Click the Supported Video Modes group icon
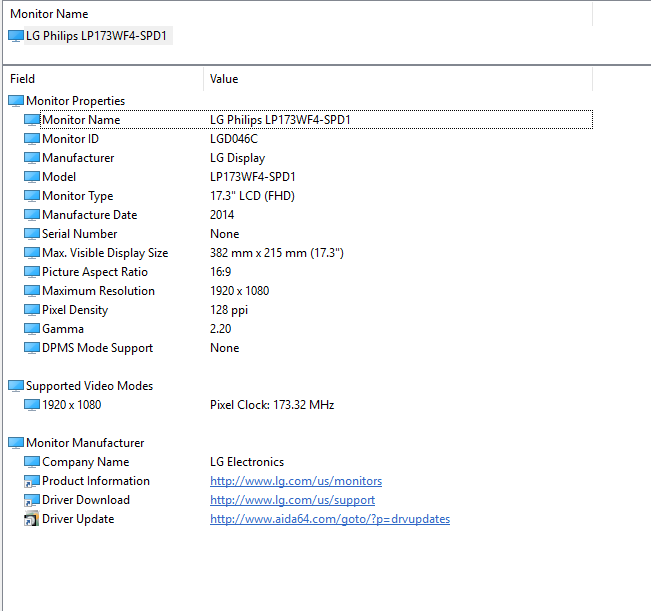The image size is (651, 611). click(x=16, y=386)
